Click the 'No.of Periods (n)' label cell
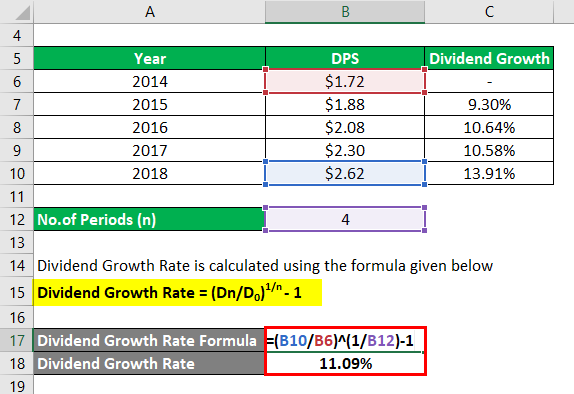 149,219
